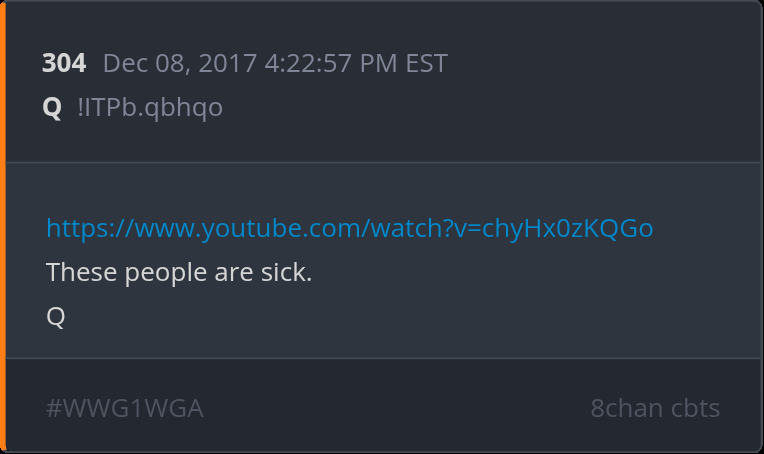The width and height of the screenshot is (764, 454).
Task: Click the divider line above the footer
Action: 383,359
